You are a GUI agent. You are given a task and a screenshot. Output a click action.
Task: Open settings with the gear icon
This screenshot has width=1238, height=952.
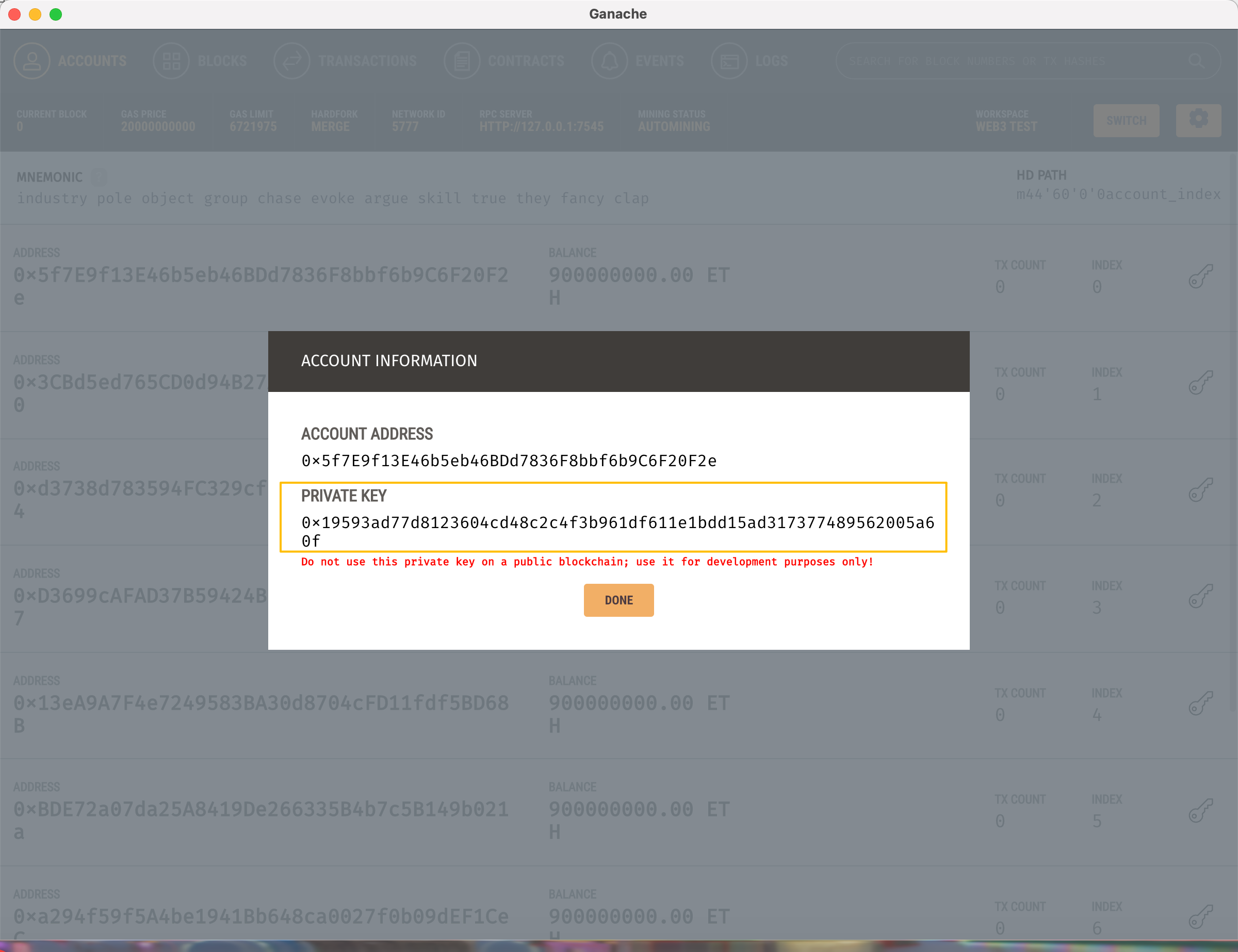coord(1198,120)
